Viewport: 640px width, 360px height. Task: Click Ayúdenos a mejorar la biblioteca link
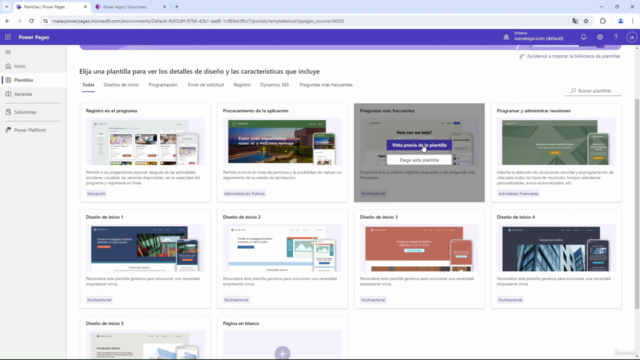point(570,56)
